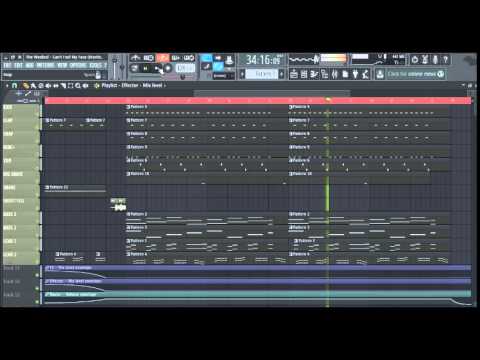The height and width of the screenshot is (360, 480).
Task: Click the master pitch knob beside volume
Action: pos(122,67)
